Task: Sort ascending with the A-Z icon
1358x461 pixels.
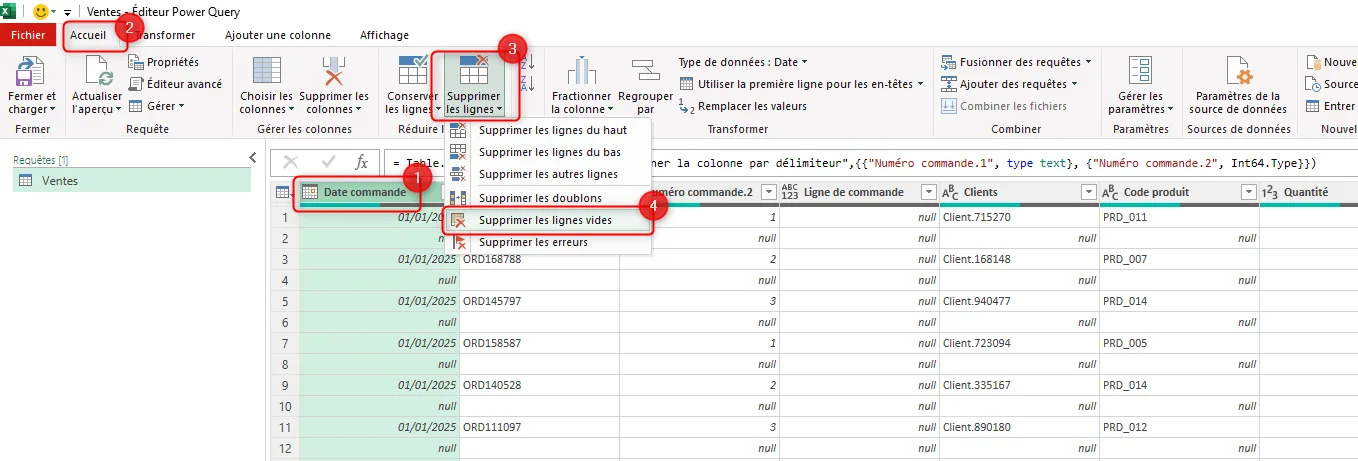Action: pos(528,63)
